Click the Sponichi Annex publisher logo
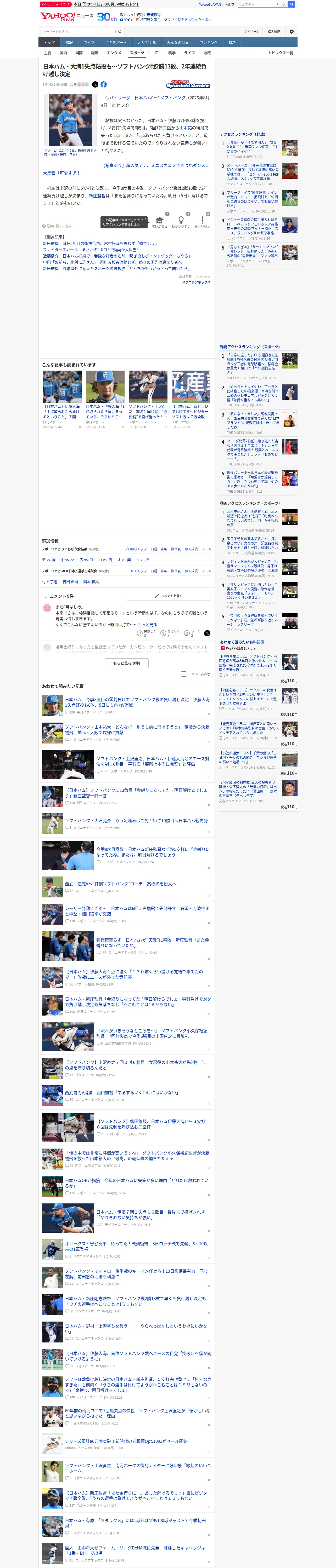Screen dimensions: 336x1568 coord(188,85)
